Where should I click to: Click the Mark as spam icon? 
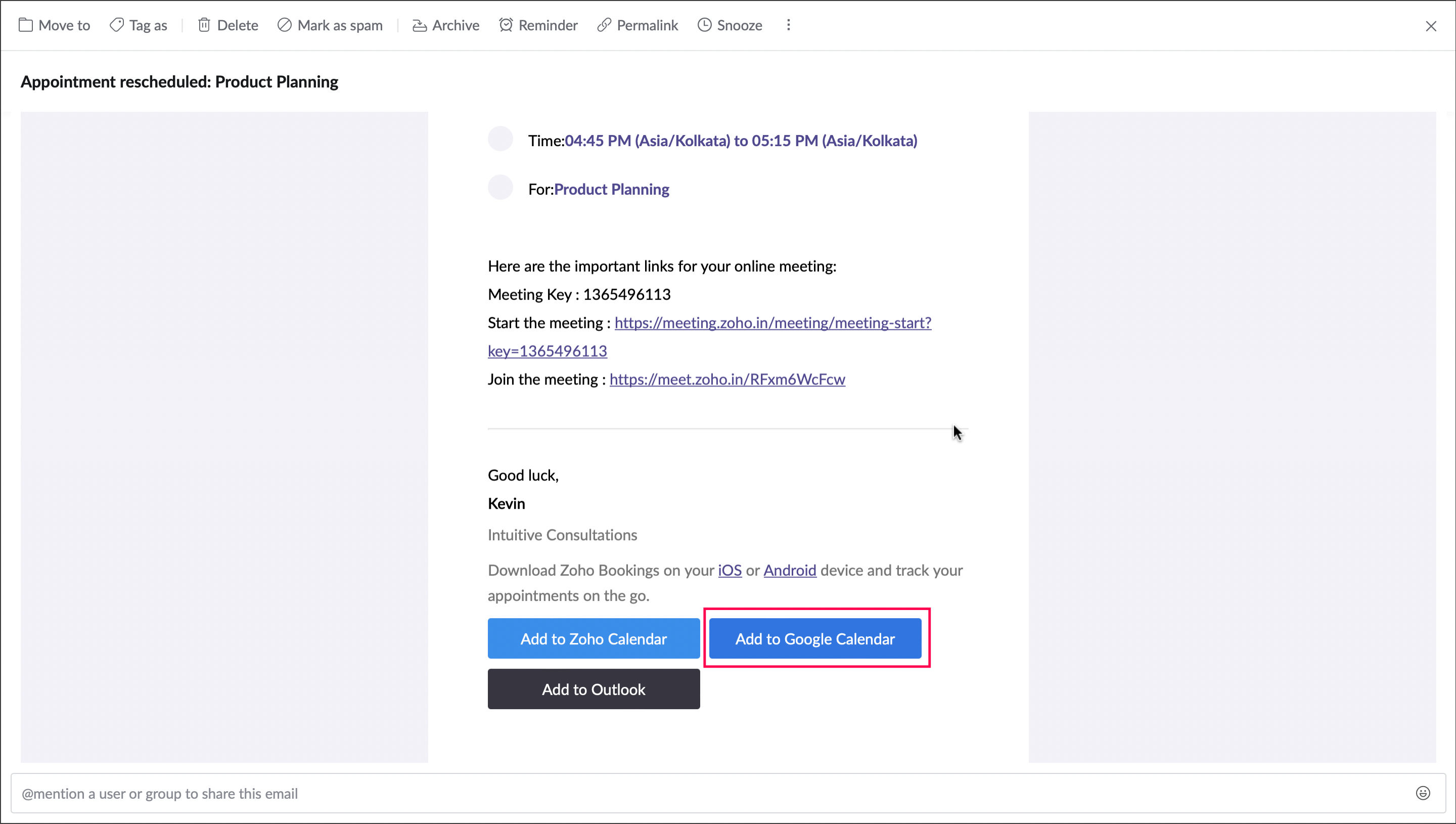(x=285, y=25)
